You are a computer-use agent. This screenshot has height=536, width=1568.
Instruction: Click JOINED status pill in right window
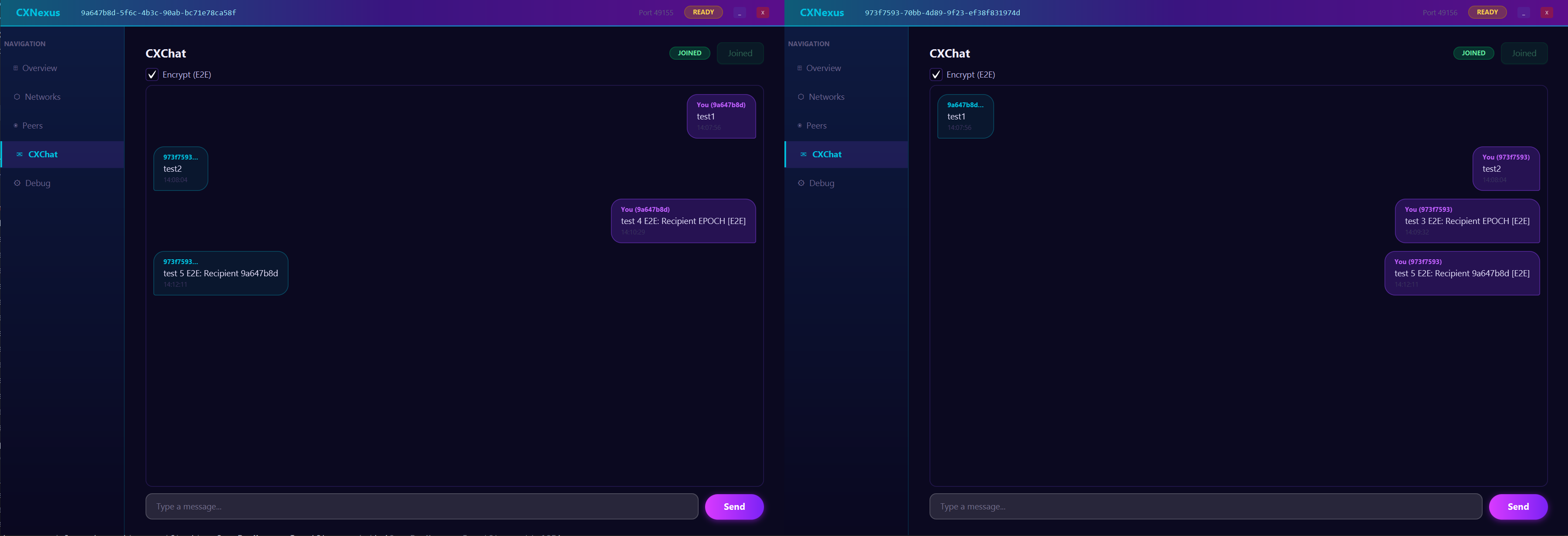[x=1474, y=54]
